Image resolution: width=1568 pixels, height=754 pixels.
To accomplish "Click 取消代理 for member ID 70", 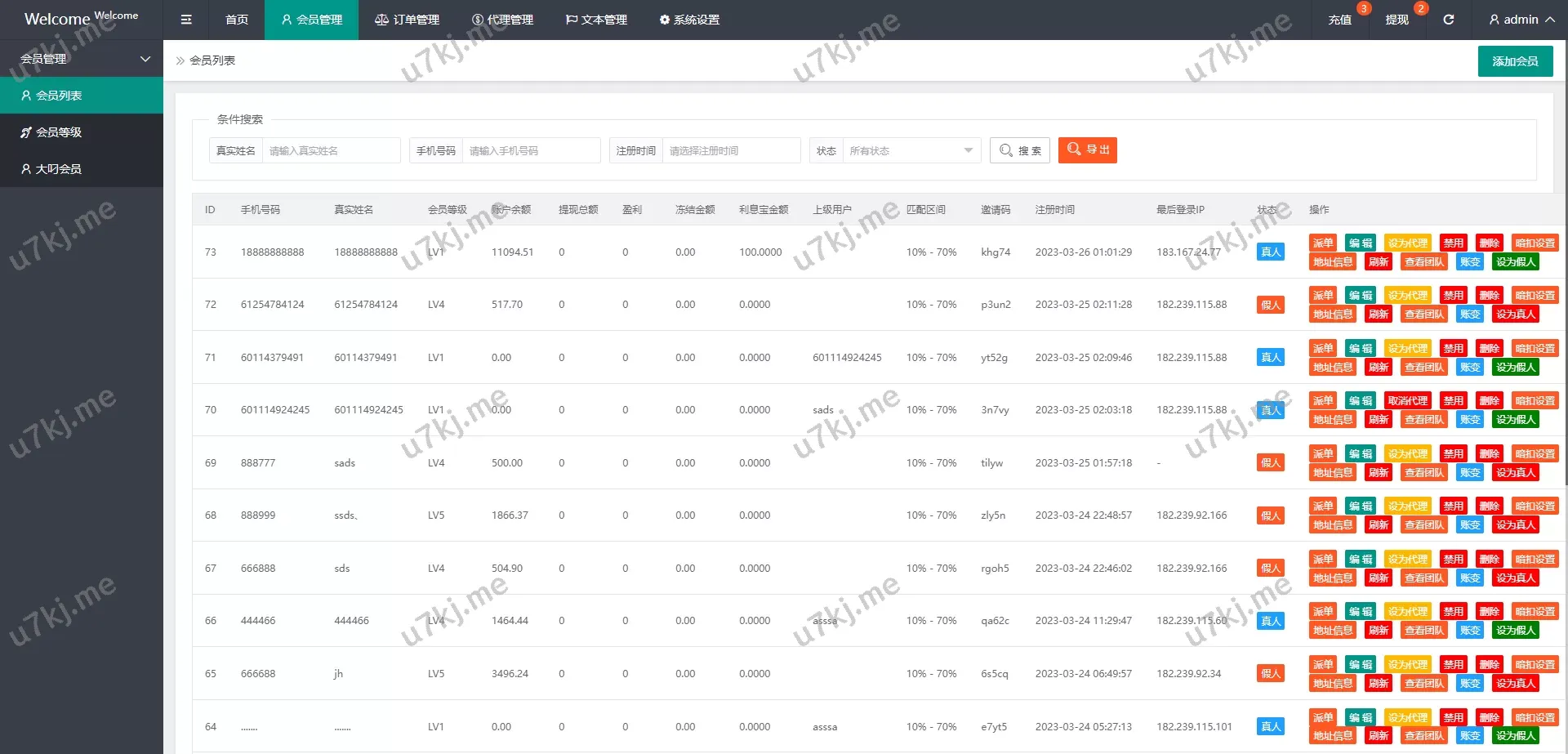I will click(1407, 401).
